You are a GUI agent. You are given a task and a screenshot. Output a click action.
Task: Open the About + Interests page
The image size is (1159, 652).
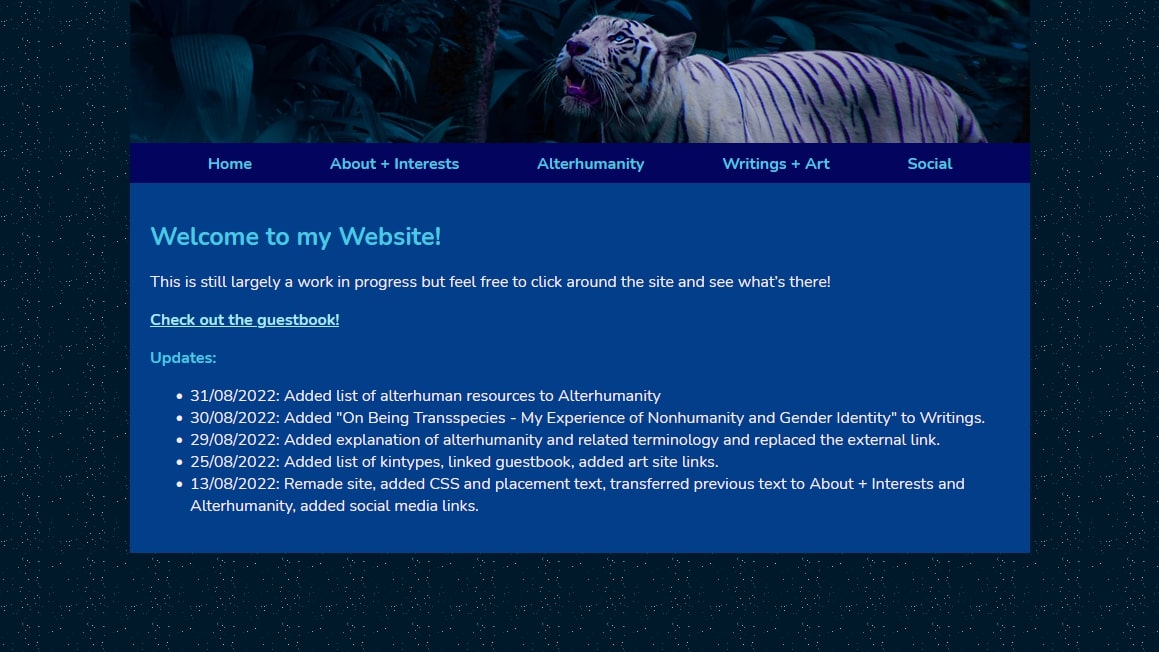point(394,164)
